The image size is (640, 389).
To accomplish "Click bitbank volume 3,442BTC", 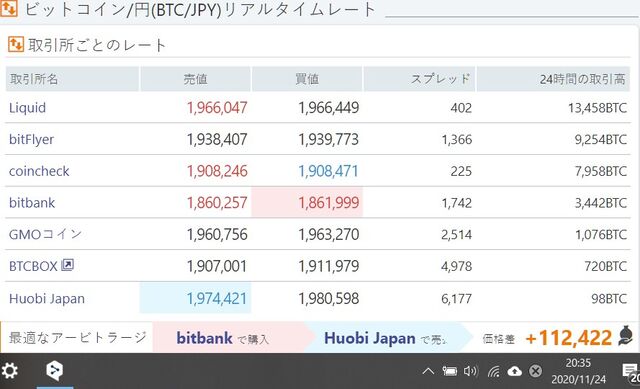I will pyautogui.click(x=601, y=203).
